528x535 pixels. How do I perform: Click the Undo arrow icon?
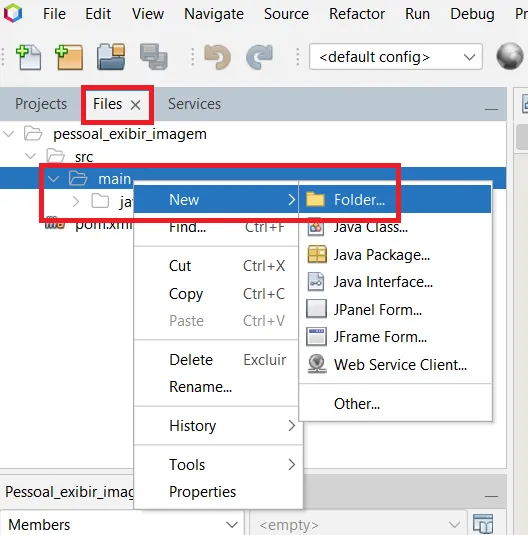tap(217, 57)
